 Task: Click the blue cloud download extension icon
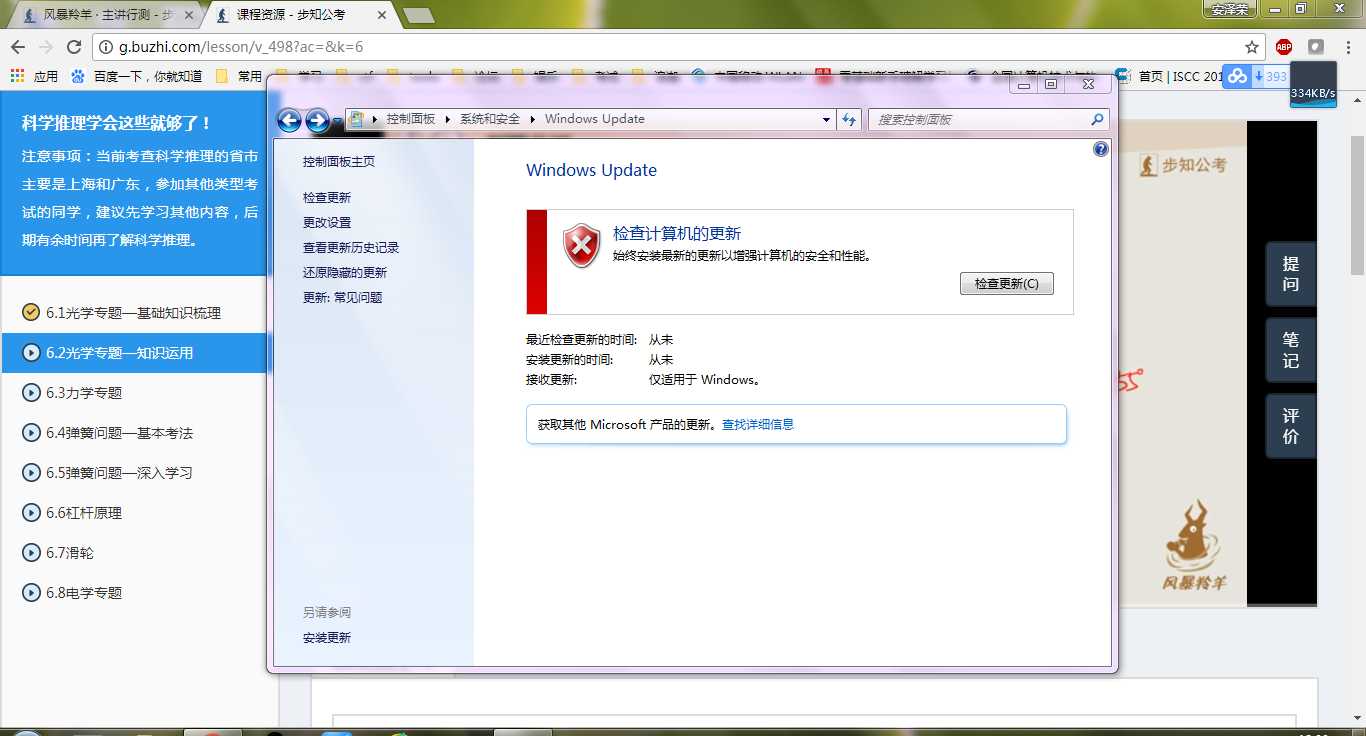pyautogui.click(x=1239, y=76)
